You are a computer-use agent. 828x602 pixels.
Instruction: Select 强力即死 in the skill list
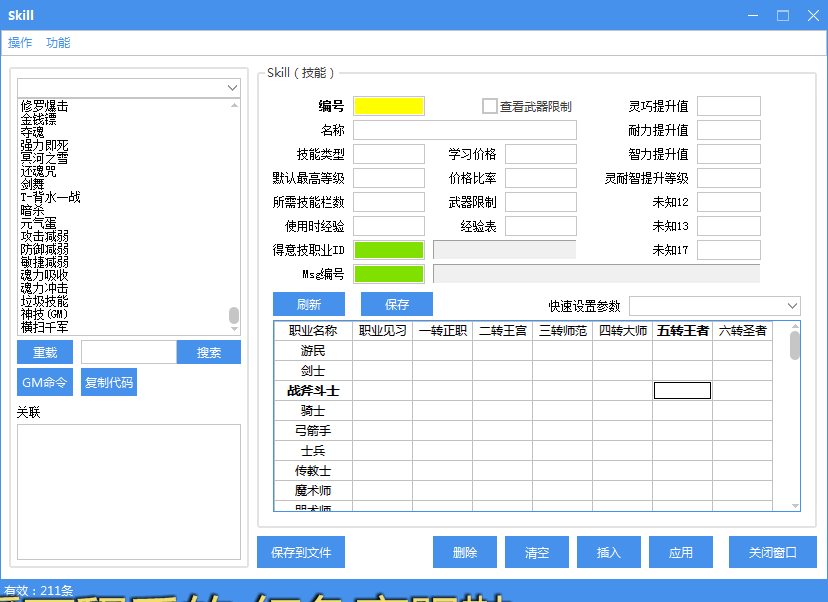point(44,145)
